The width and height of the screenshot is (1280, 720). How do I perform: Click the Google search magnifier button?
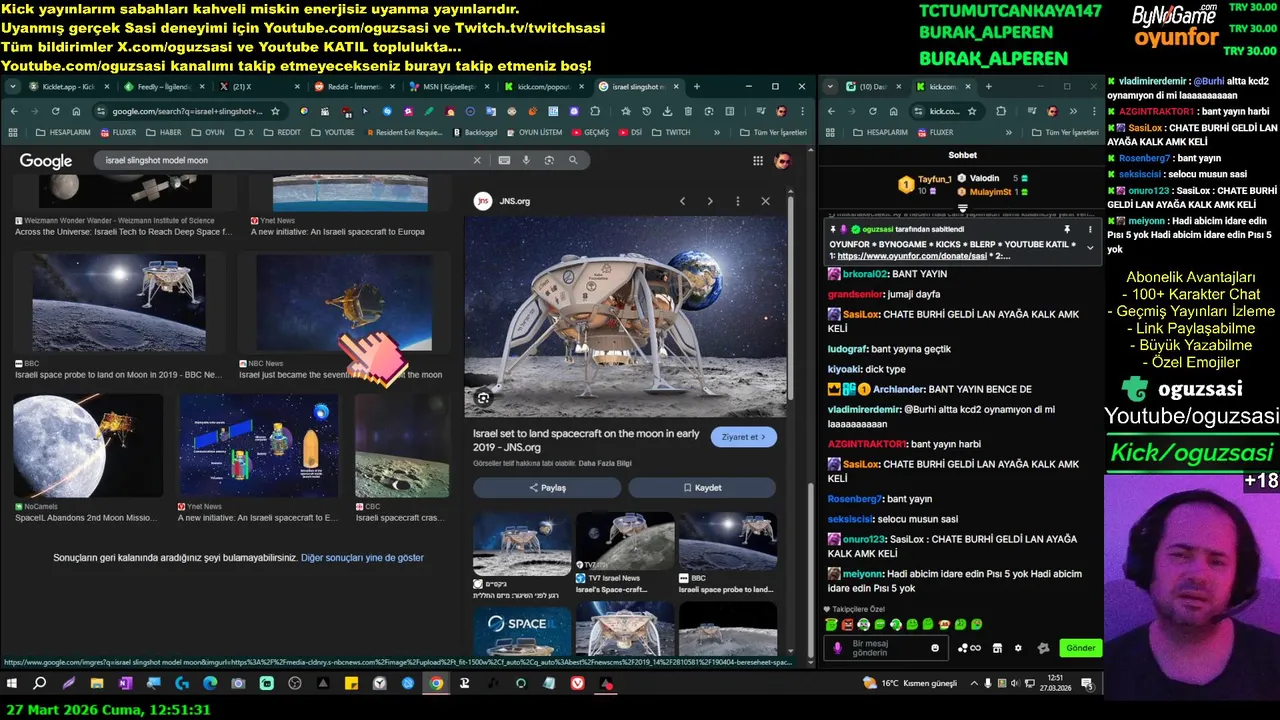[573, 160]
